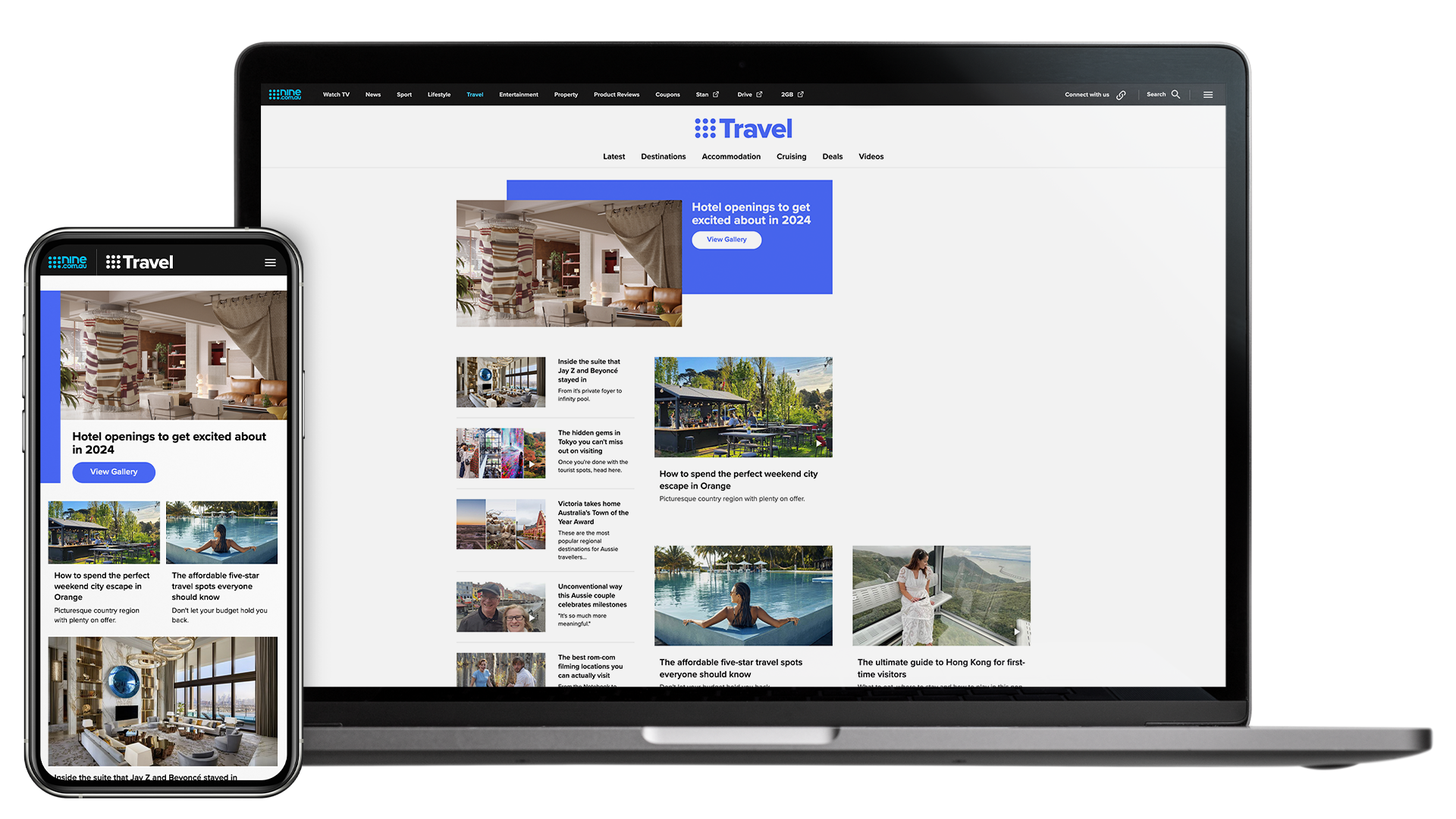Select the Cruising tab
Screen dimensions: 1456x819
click(x=791, y=157)
